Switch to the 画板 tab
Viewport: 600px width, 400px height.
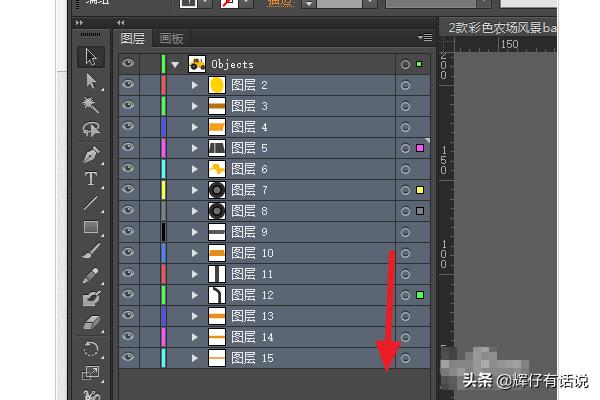172,39
